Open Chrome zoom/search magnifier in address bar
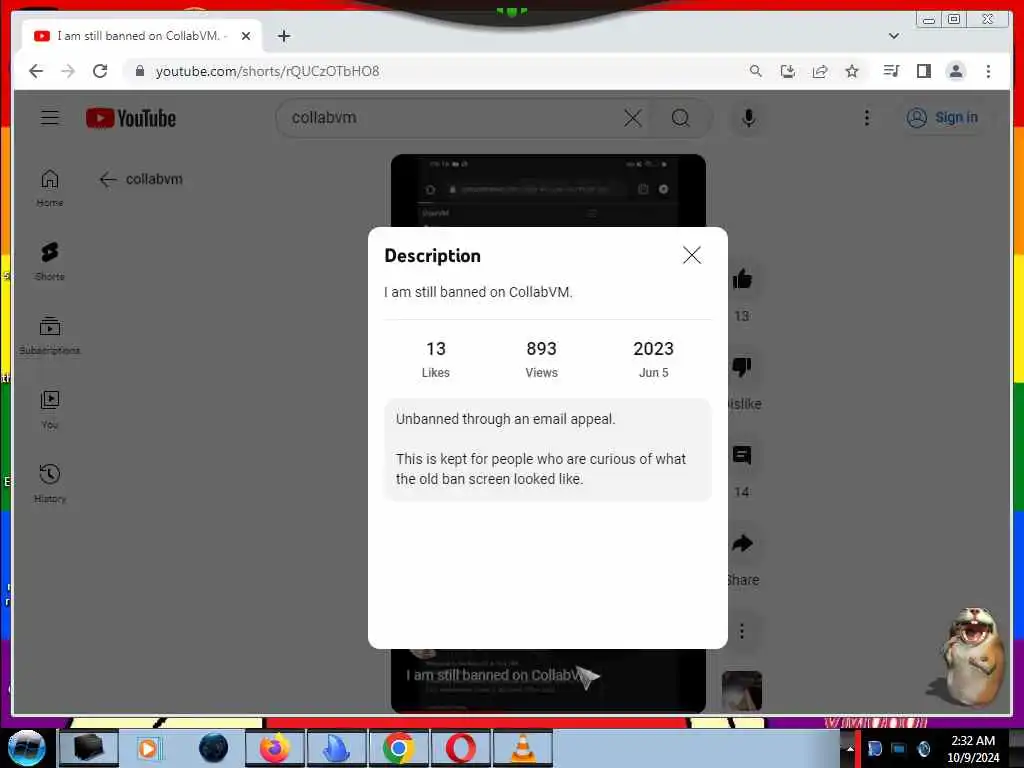 tap(756, 71)
